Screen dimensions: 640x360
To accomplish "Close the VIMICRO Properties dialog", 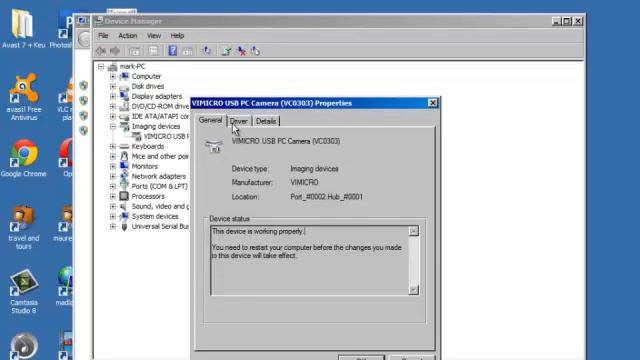I will click(433, 103).
